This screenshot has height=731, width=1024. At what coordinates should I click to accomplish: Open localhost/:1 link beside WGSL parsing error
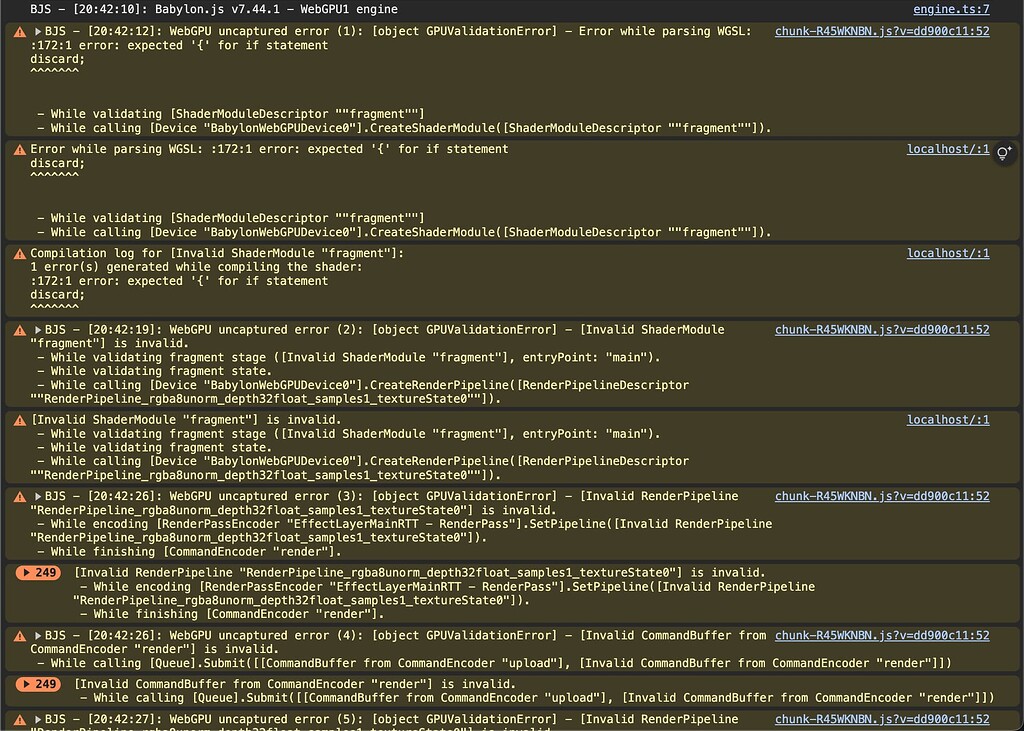947,149
